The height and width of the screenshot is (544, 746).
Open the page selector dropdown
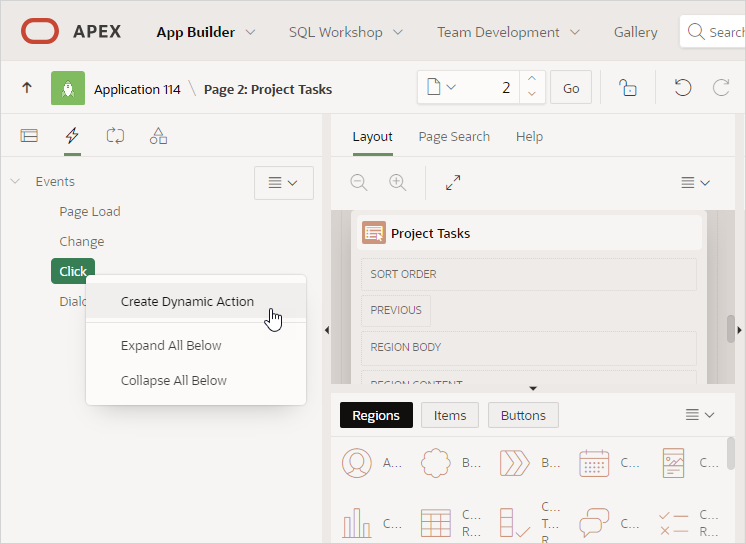(442, 88)
